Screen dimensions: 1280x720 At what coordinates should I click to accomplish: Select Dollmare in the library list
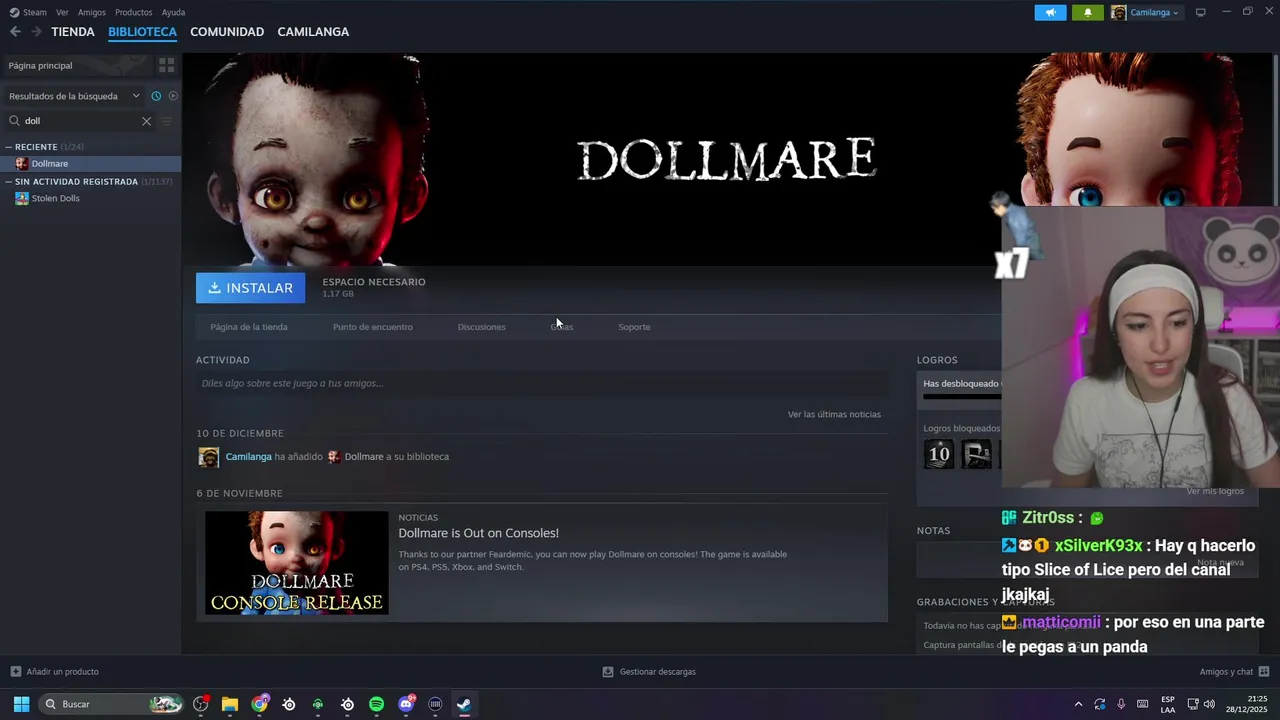[x=90, y=163]
